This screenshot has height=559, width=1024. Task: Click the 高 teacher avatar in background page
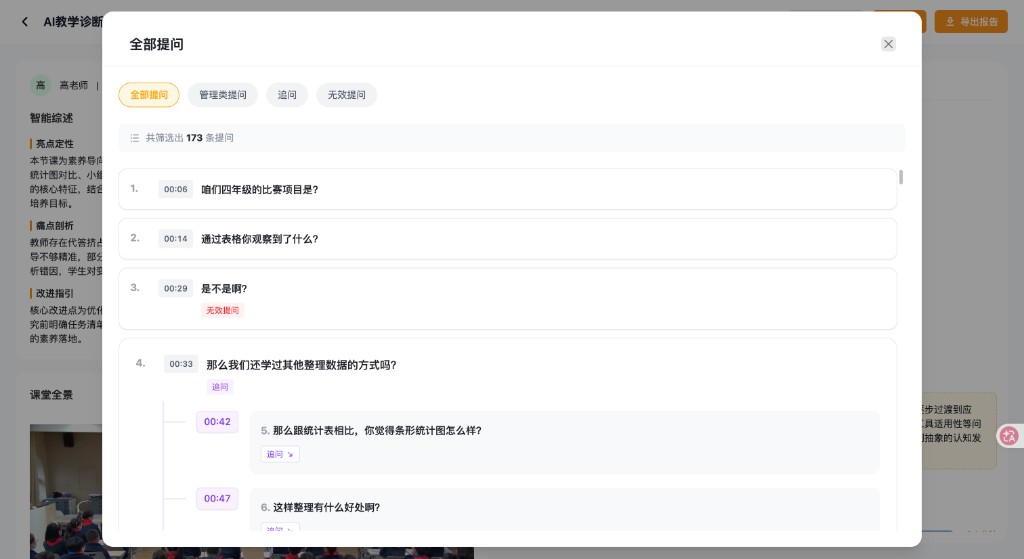pos(40,85)
